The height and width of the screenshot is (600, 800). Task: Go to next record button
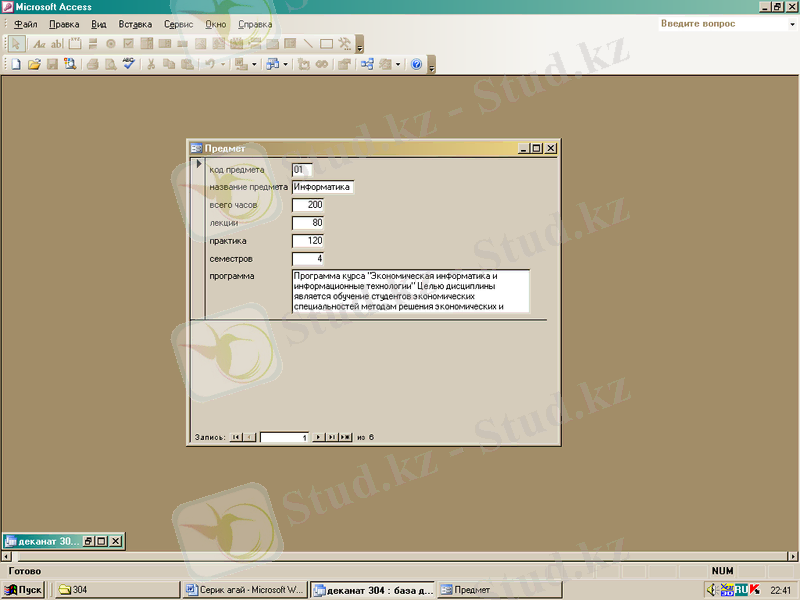(x=318, y=437)
